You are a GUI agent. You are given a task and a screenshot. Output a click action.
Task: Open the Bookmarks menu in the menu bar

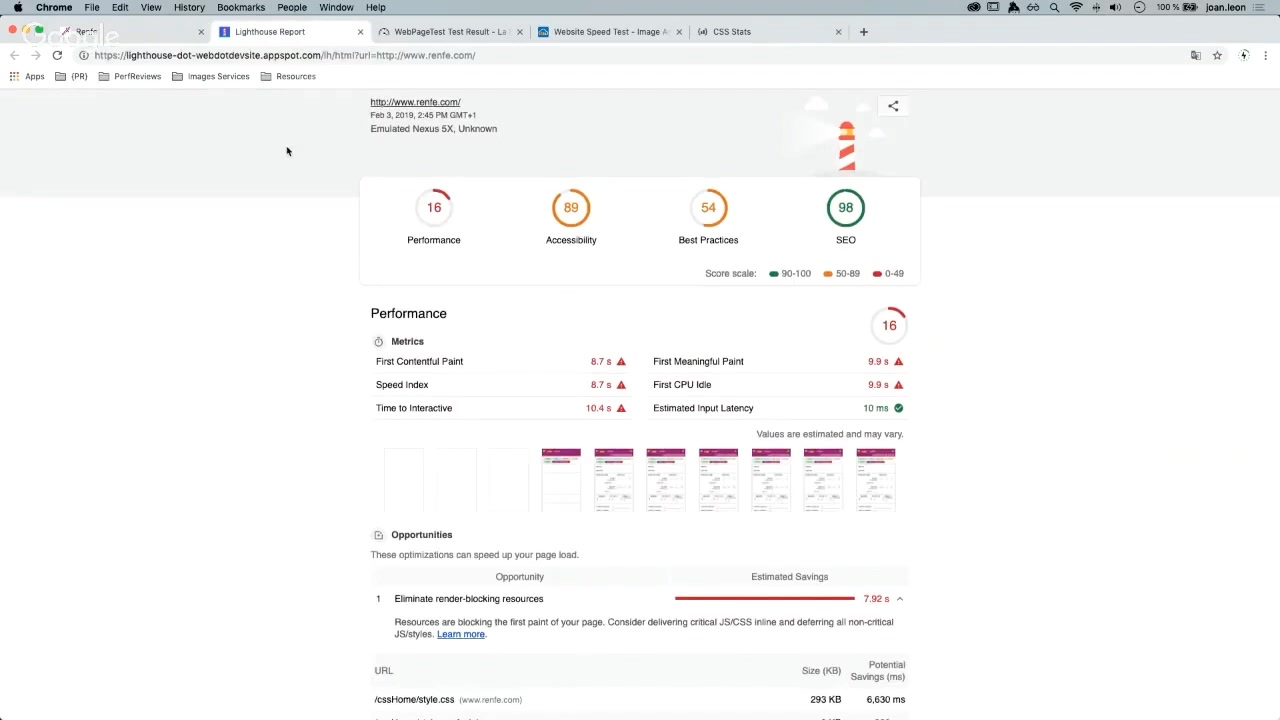pos(241,7)
